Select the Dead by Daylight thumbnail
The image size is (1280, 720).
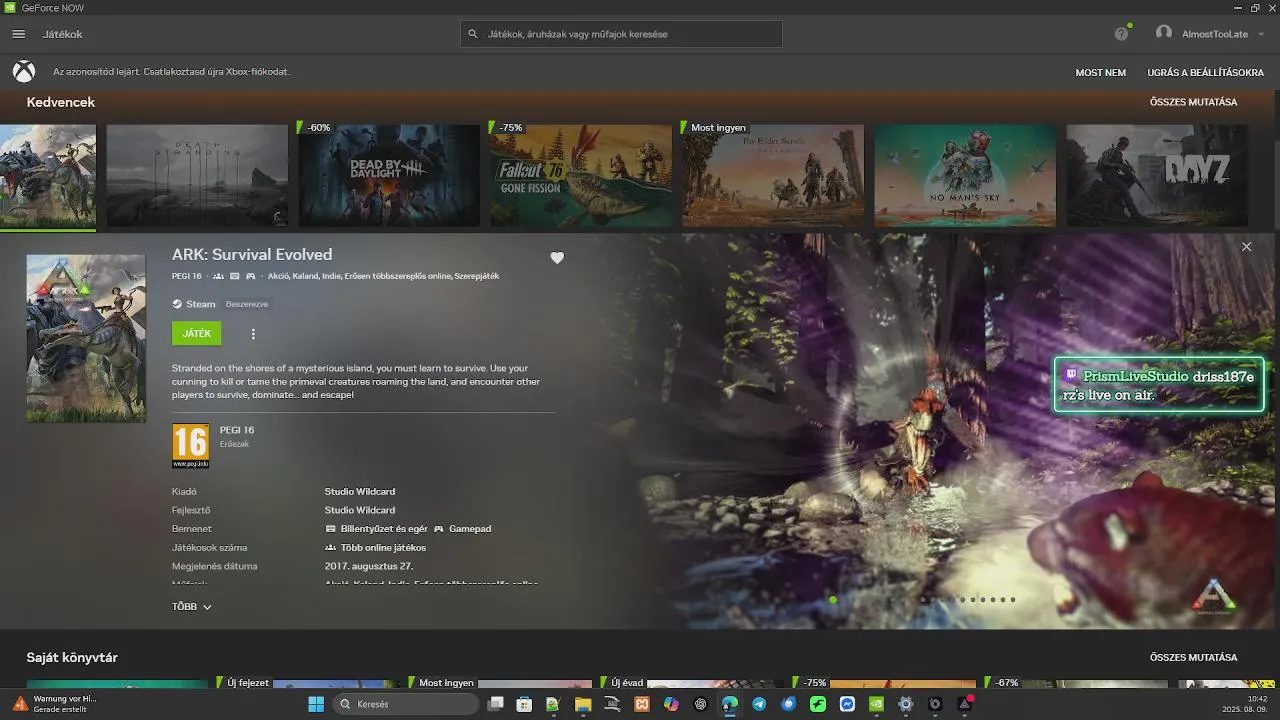[389, 176]
